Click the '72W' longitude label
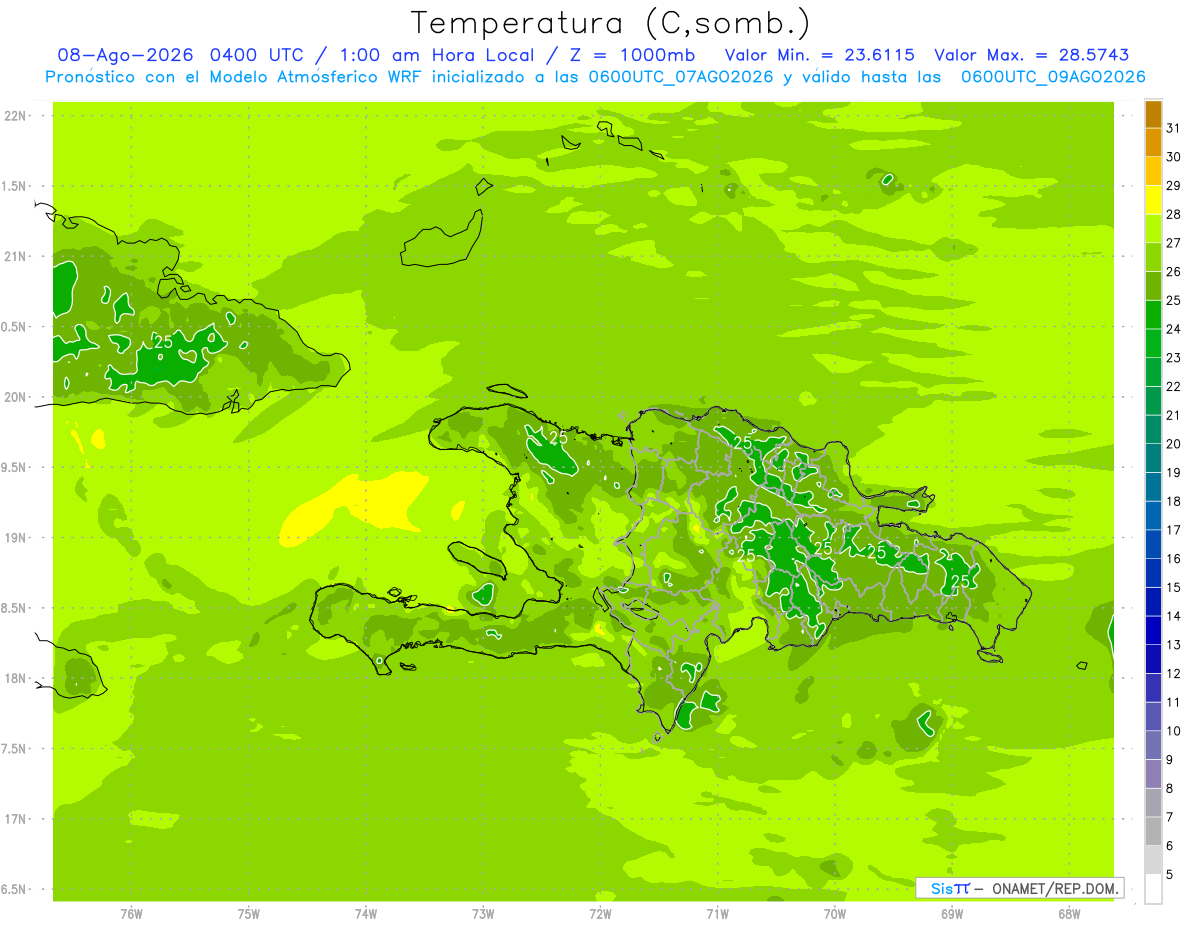This screenshot has height=927, width=1200. coord(600,914)
